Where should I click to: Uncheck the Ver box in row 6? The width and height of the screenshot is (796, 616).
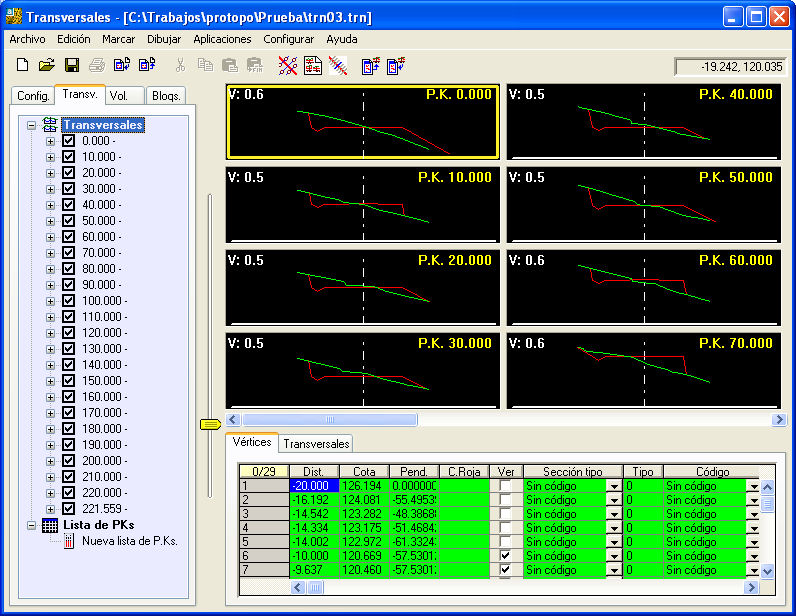[x=505, y=556]
